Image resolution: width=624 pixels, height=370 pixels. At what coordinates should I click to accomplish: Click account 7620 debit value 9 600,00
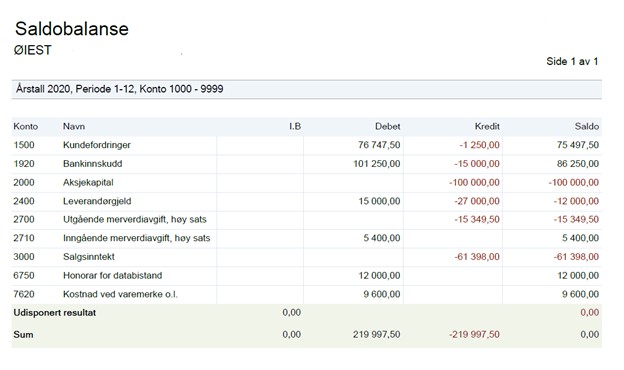tap(382, 294)
